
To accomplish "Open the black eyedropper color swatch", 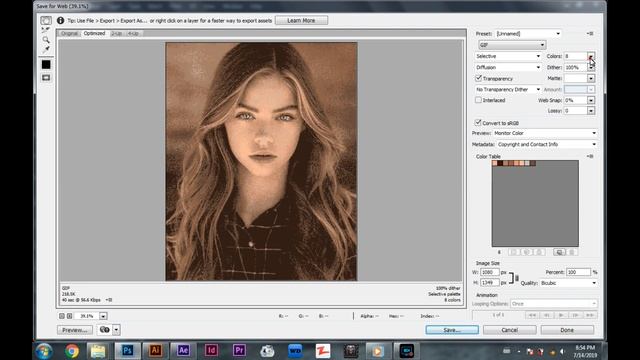I will pos(46,64).
